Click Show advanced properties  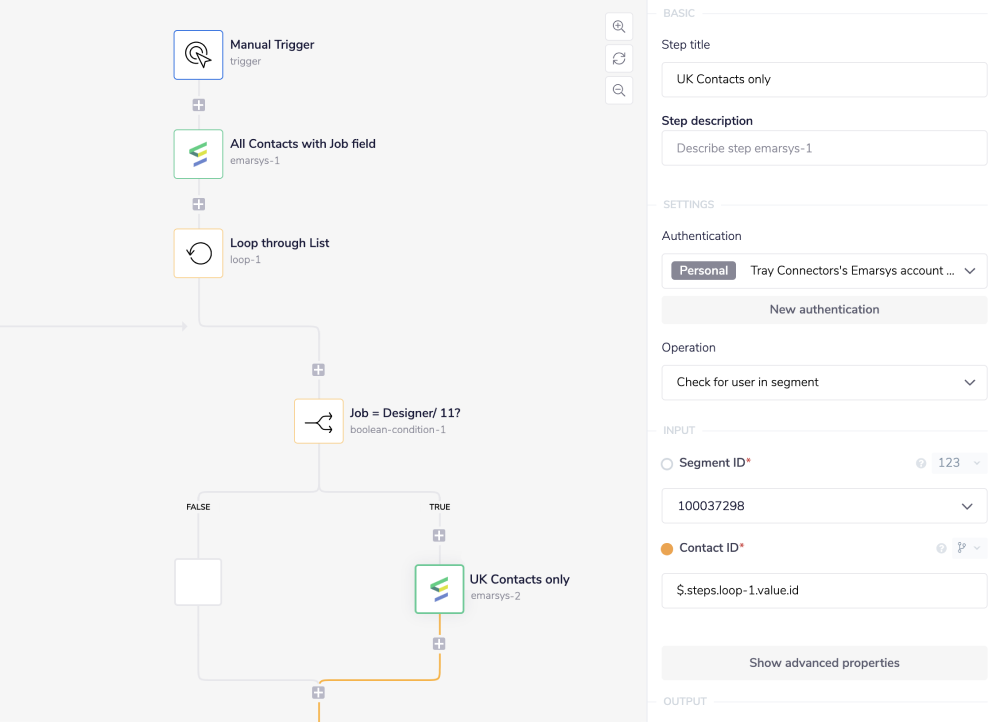tap(824, 663)
